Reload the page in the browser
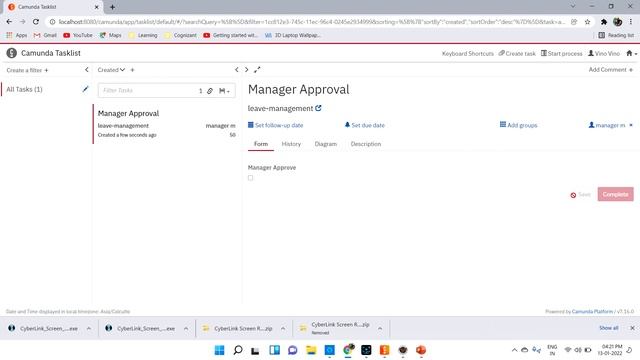 (x=36, y=22)
